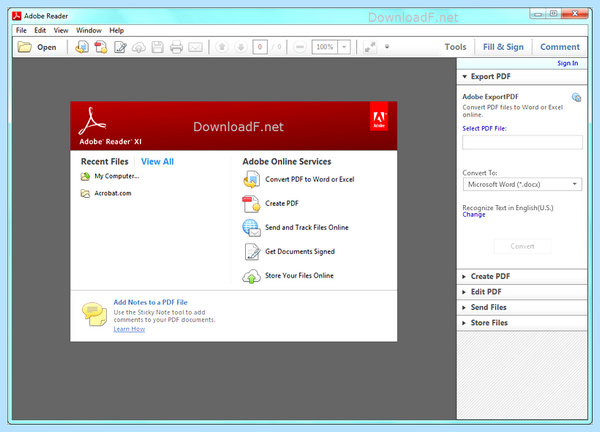Click the Print icon in toolbar
The height and width of the screenshot is (432, 600).
[176, 47]
